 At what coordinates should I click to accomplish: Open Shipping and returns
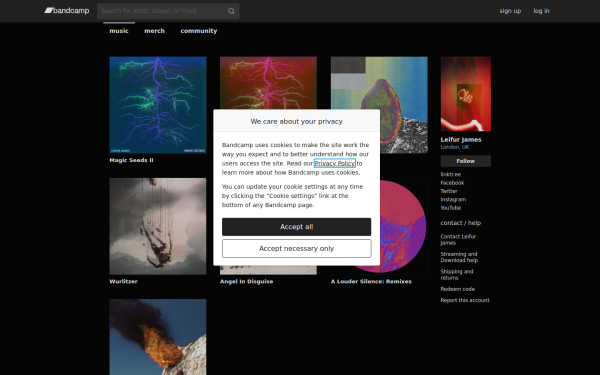coord(457,274)
